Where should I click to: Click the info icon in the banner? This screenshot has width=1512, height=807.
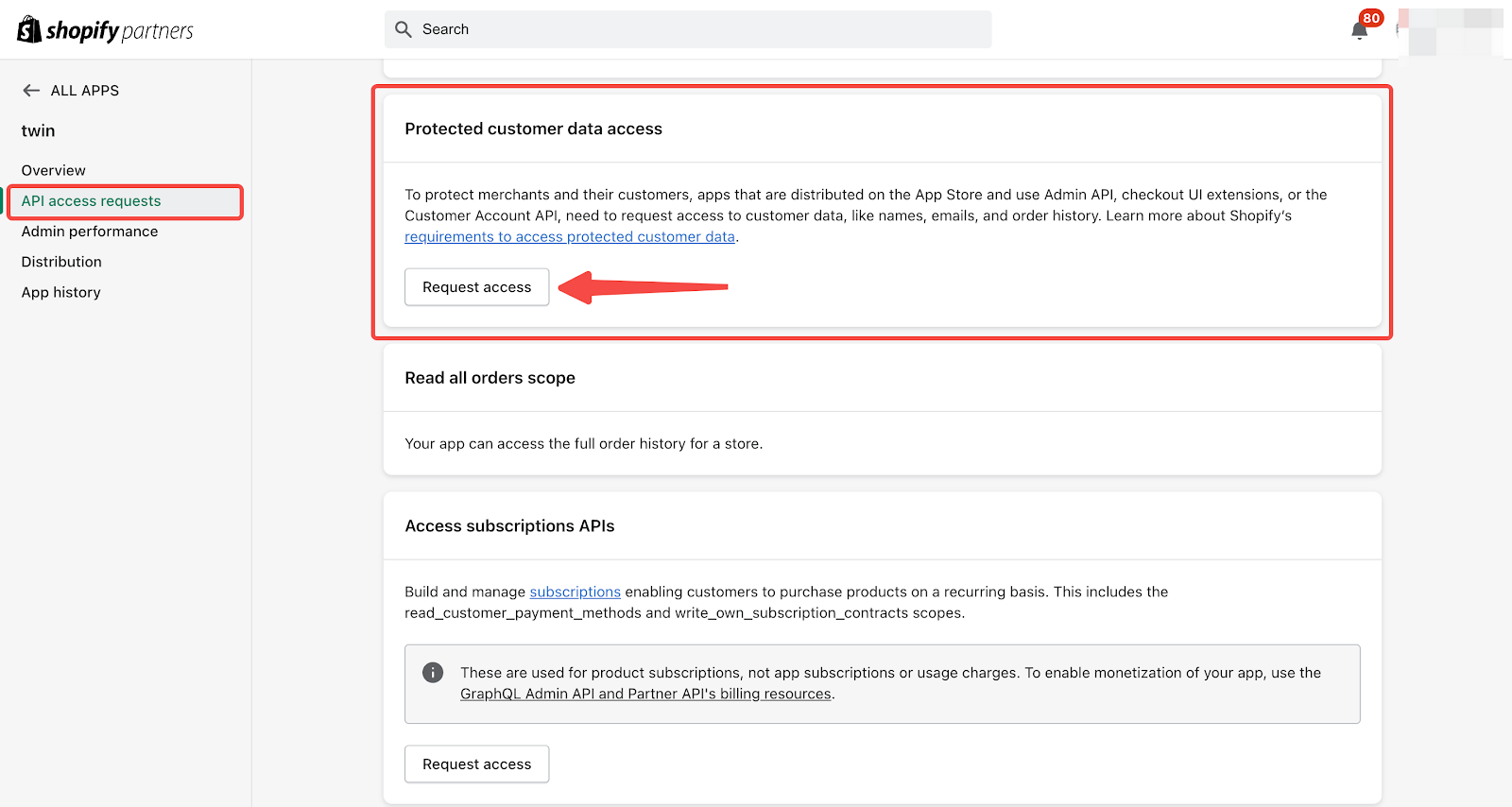click(433, 673)
